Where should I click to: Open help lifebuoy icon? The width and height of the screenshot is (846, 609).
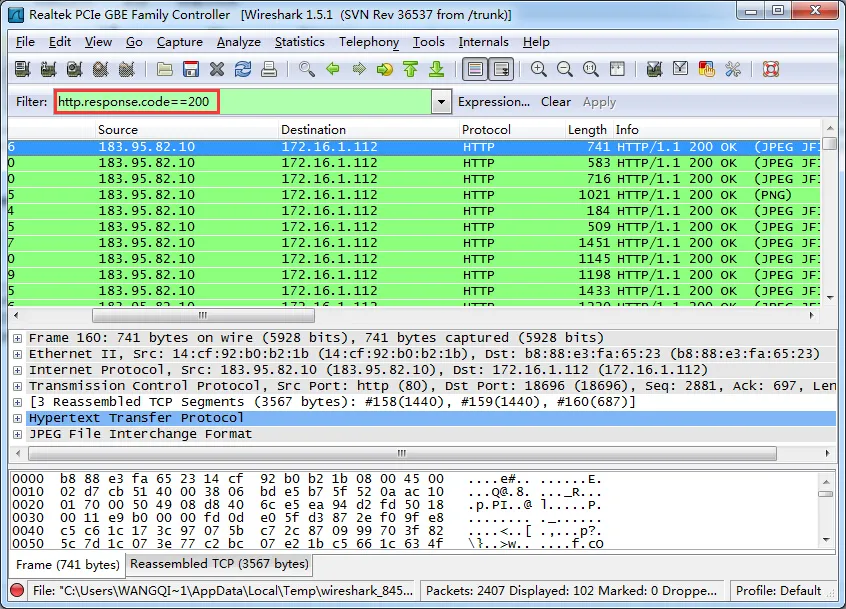[x=771, y=69]
